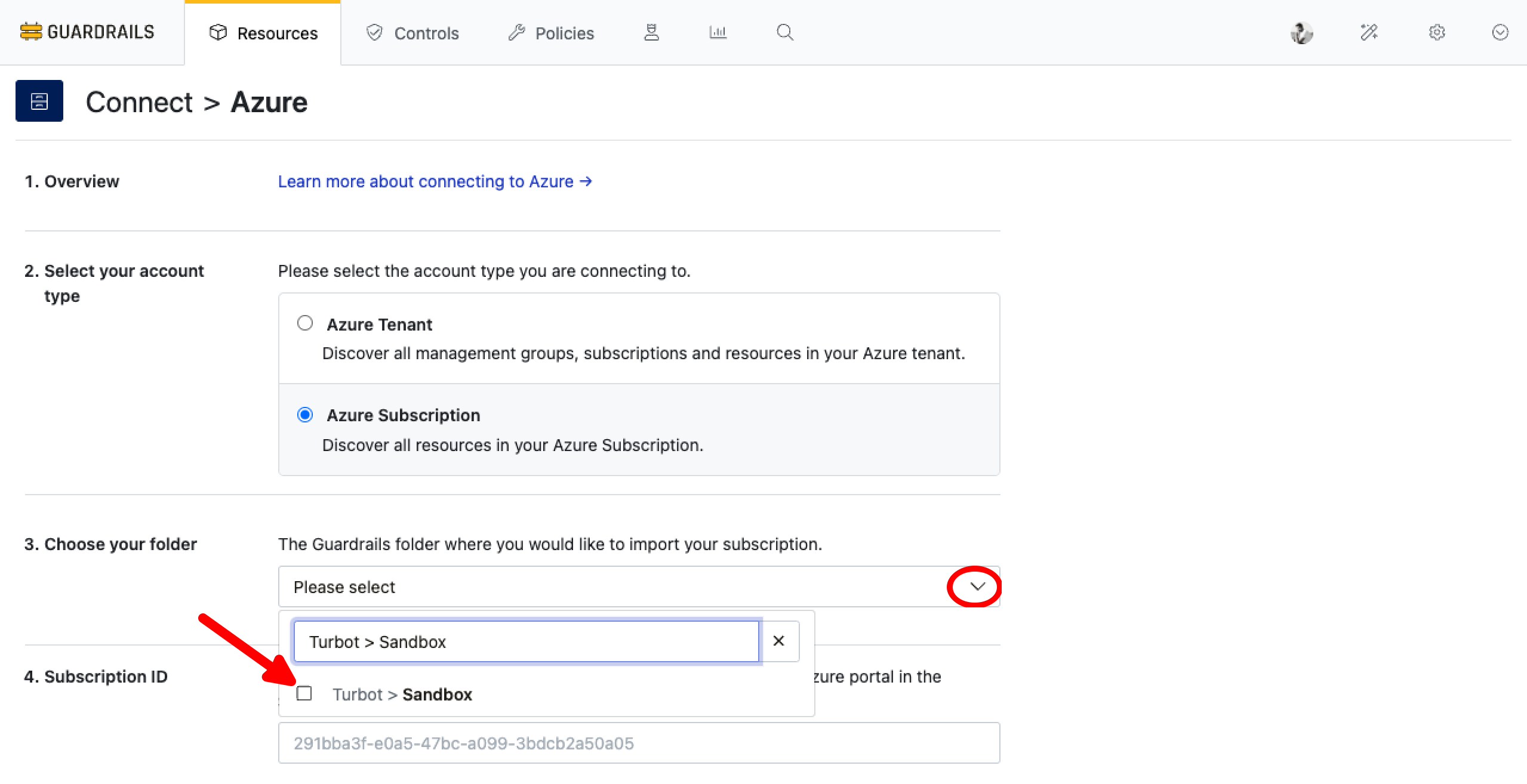Image resolution: width=1527 pixels, height=784 pixels.
Task: Click the Search magnifier icon
Action: click(784, 32)
